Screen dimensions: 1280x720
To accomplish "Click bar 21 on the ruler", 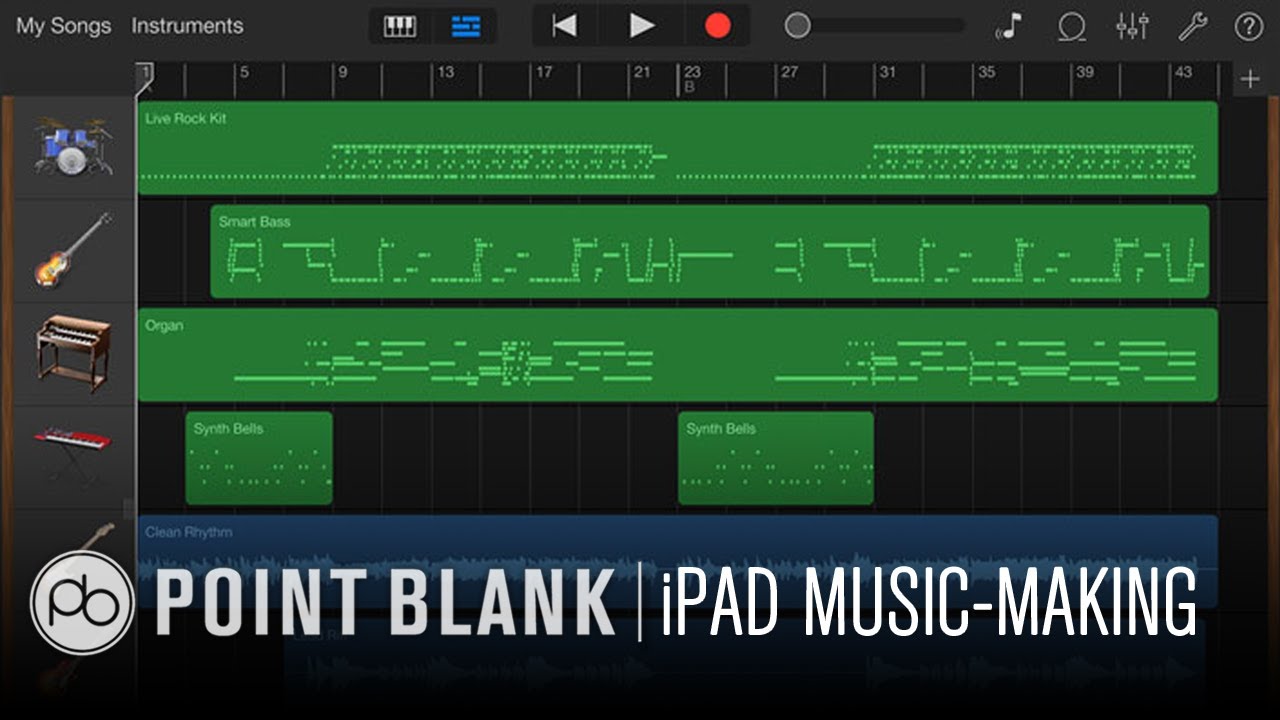I will click(641, 73).
